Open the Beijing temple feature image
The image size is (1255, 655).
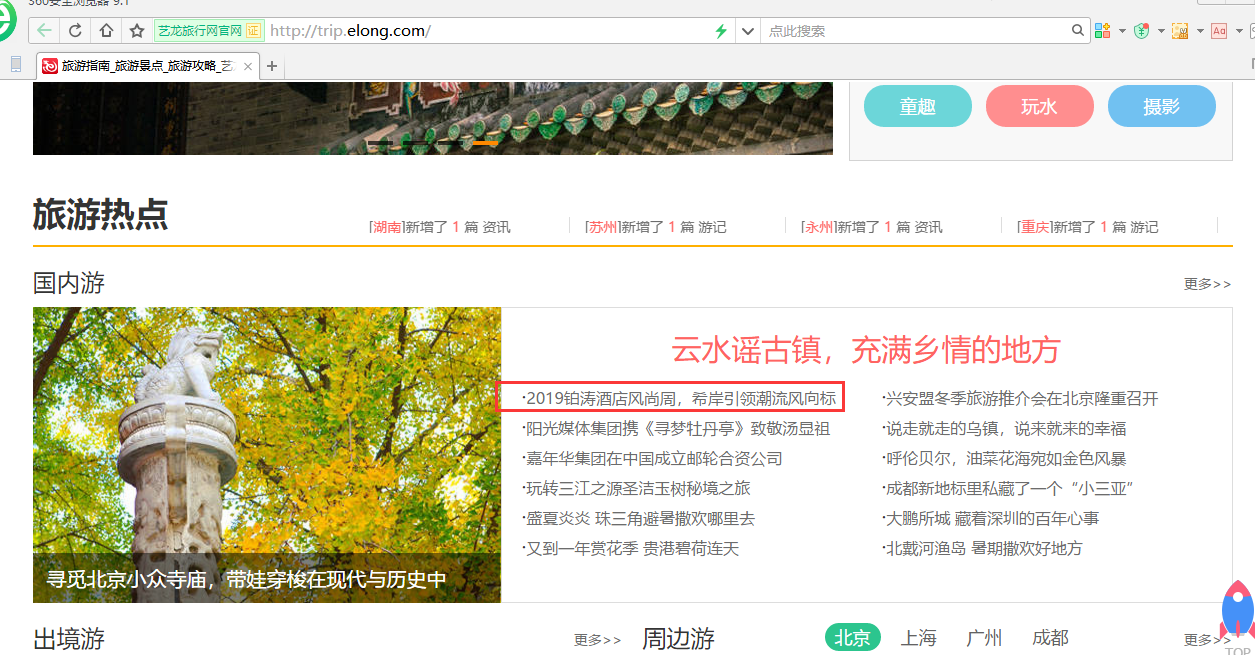coord(267,455)
